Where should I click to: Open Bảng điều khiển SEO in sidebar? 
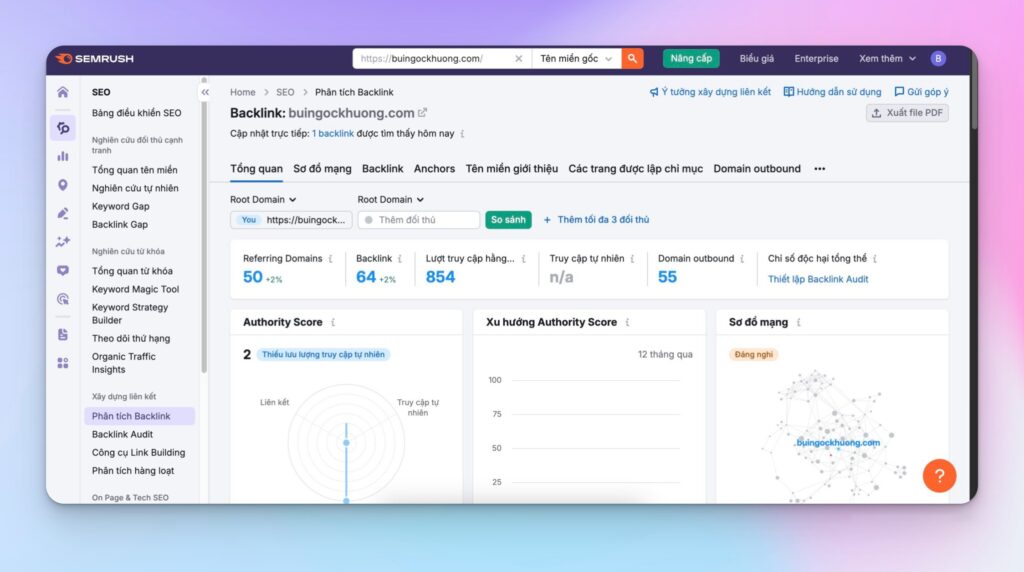136,113
